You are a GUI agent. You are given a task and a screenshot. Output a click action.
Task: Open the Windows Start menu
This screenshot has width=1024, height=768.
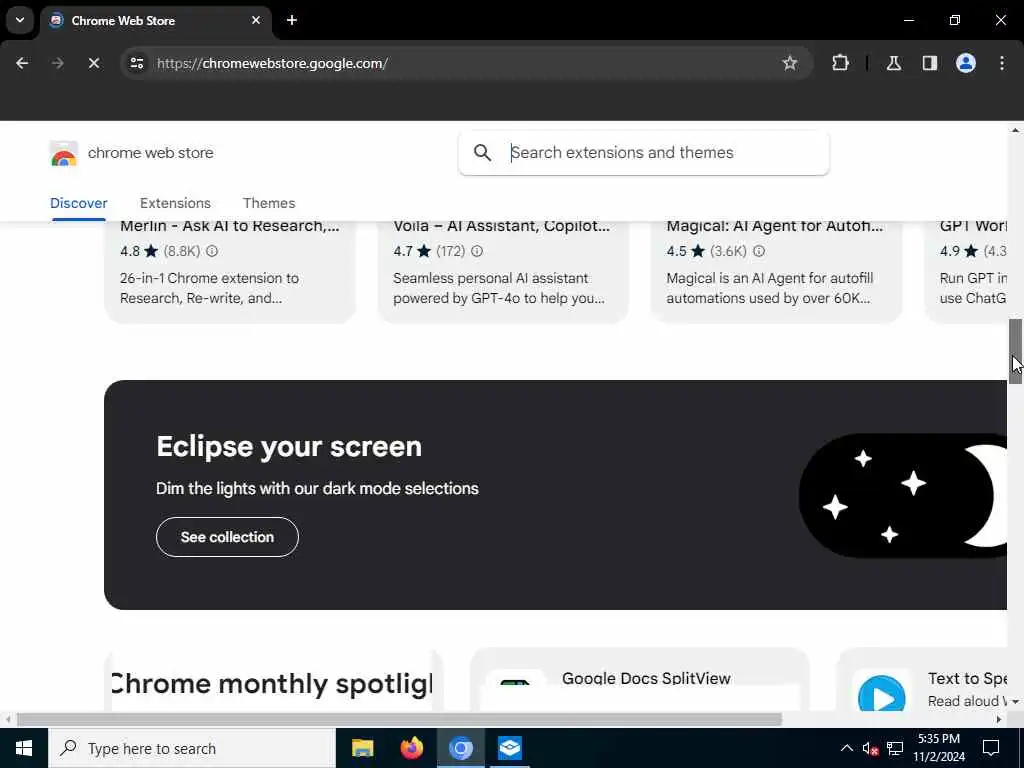point(24,748)
